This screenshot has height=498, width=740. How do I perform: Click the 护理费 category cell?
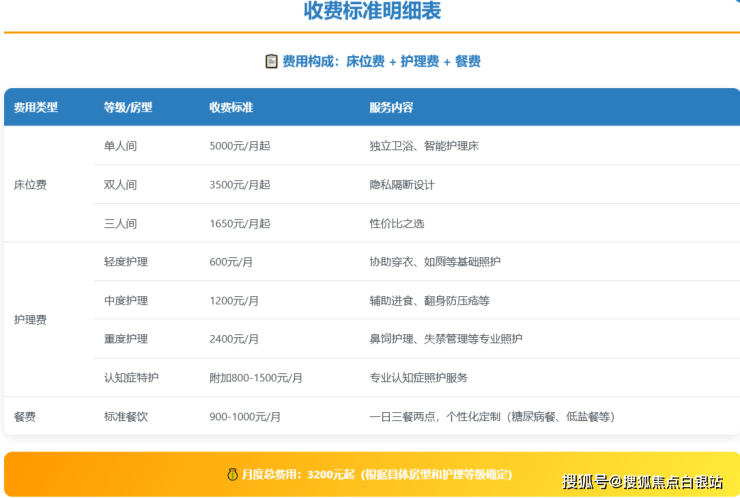[x=30, y=320]
